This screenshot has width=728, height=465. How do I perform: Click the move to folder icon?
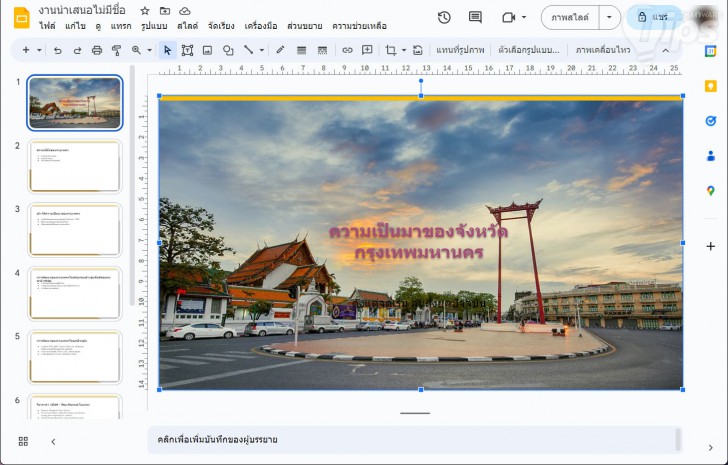tap(165, 11)
